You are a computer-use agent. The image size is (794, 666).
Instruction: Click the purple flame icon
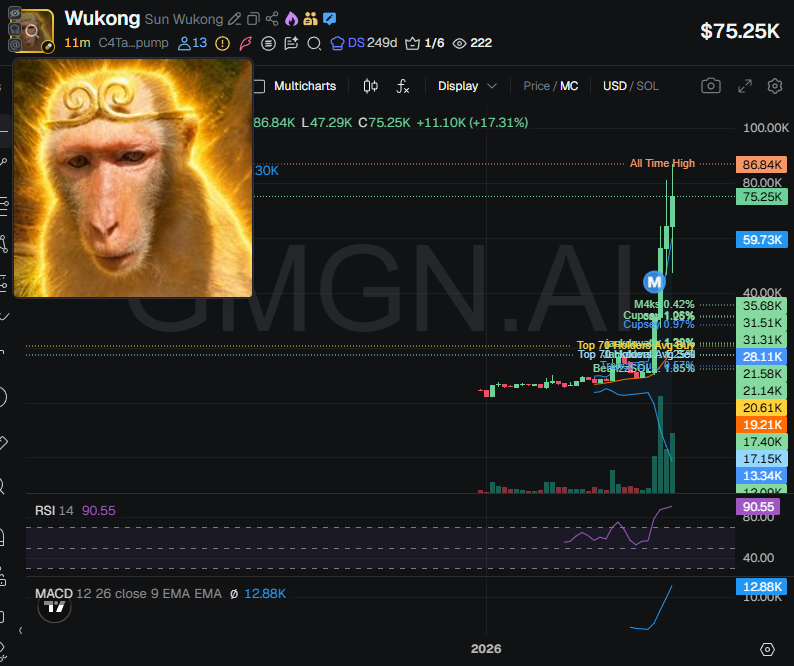(291, 19)
